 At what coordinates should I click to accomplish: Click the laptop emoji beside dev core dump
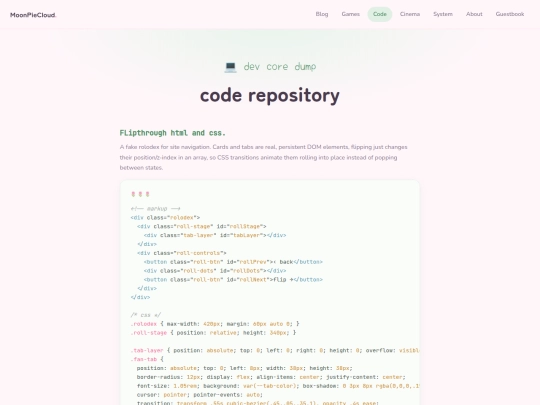[x=230, y=66]
